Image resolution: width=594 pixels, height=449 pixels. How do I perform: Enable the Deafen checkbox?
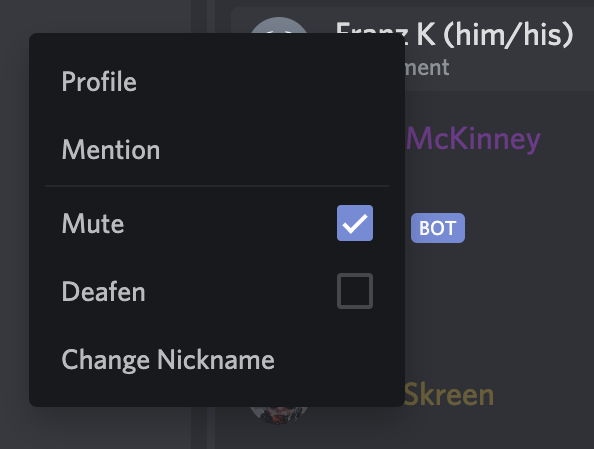(355, 291)
